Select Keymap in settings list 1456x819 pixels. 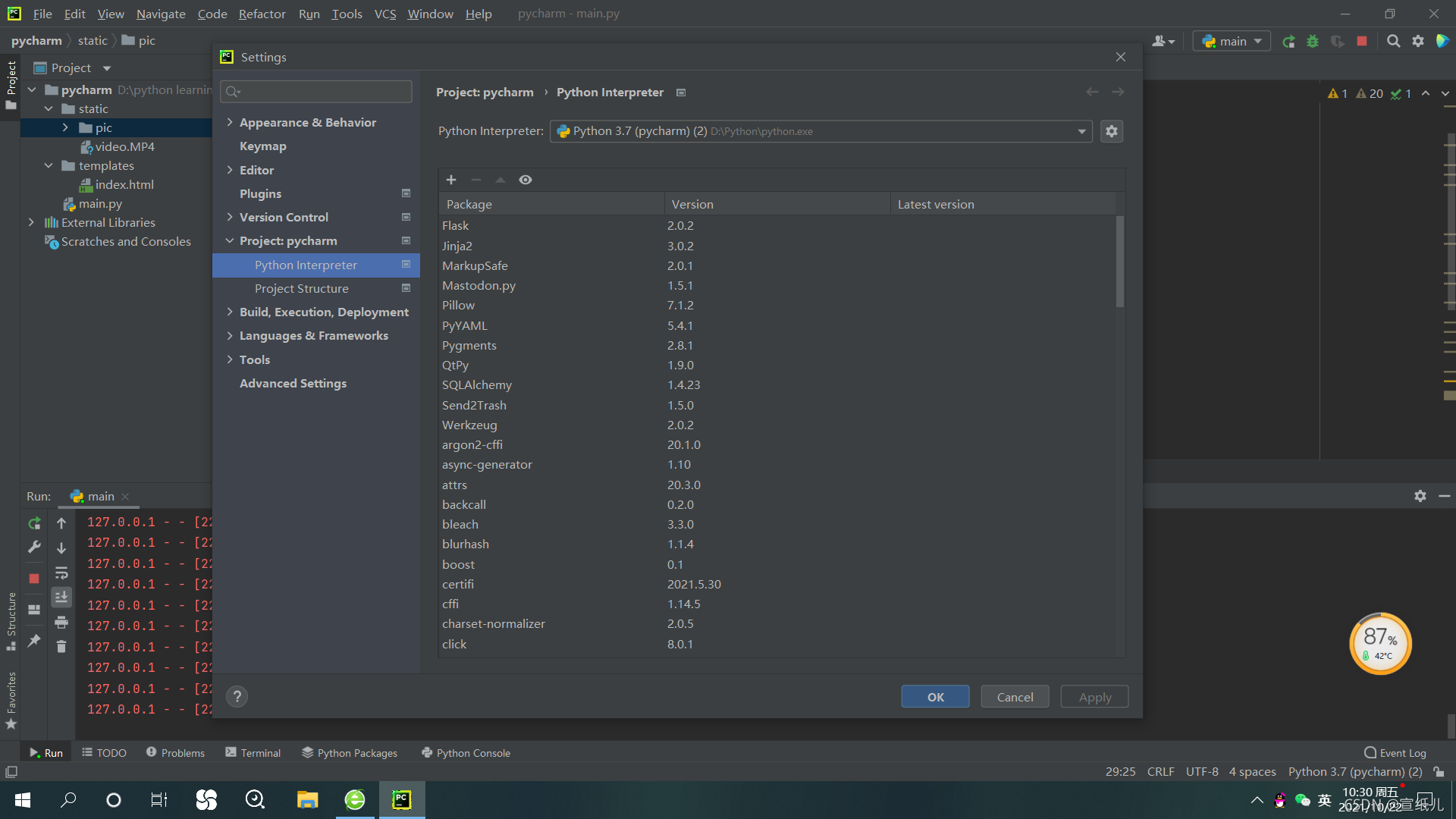point(263,146)
